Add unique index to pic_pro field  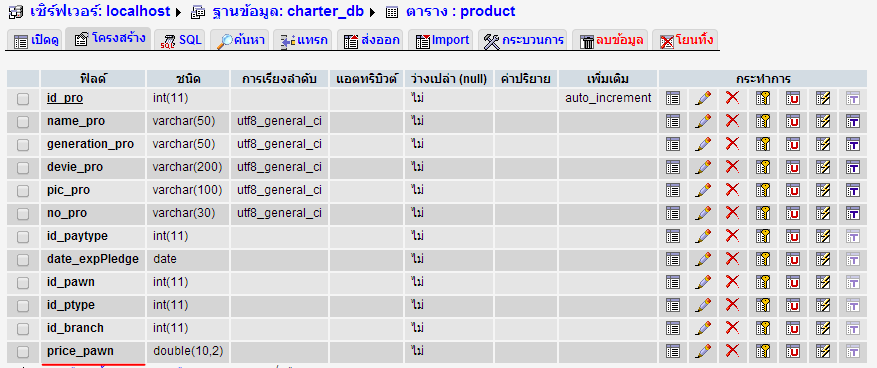pyautogui.click(x=793, y=191)
